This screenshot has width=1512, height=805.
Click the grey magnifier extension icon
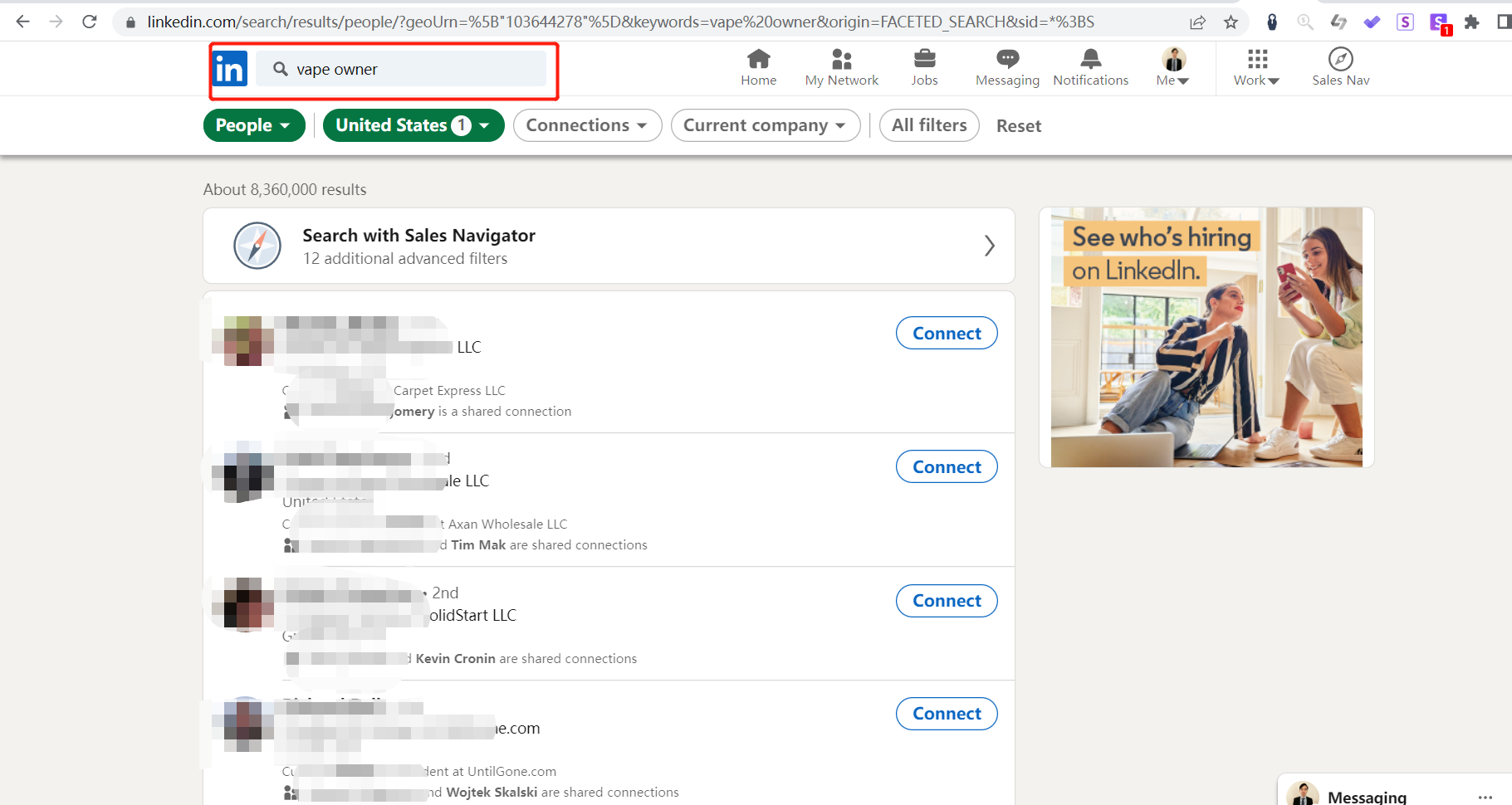click(x=1305, y=22)
